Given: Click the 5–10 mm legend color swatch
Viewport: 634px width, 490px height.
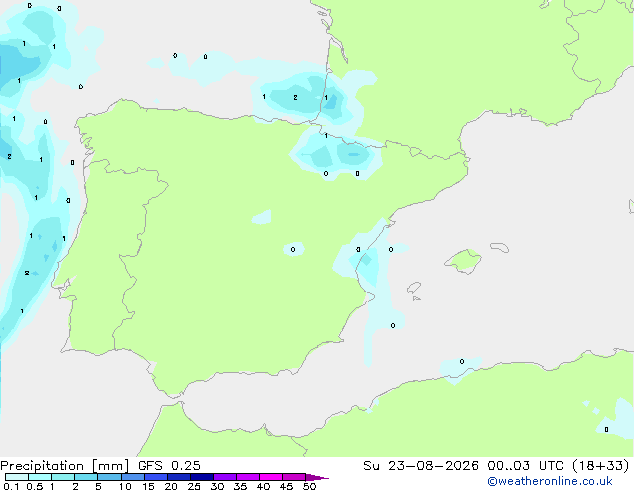Looking at the screenshot, I should coord(109,477).
